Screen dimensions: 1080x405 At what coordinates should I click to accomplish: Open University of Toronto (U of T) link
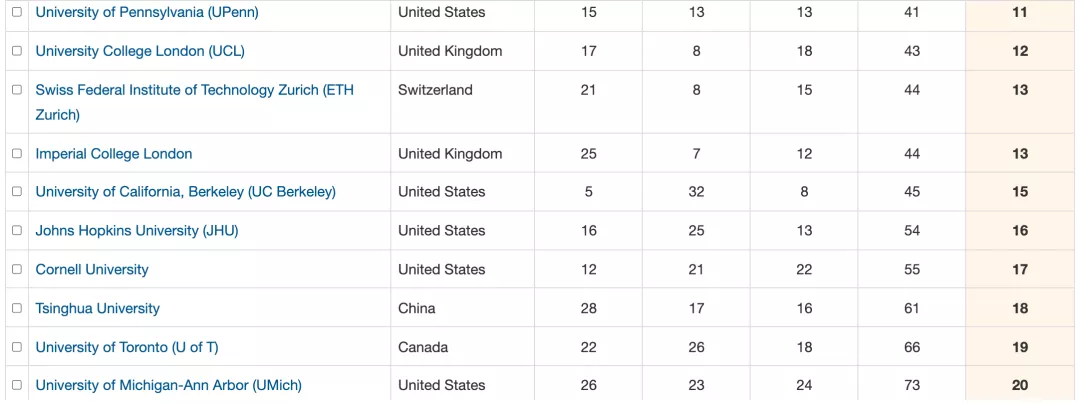click(127, 347)
